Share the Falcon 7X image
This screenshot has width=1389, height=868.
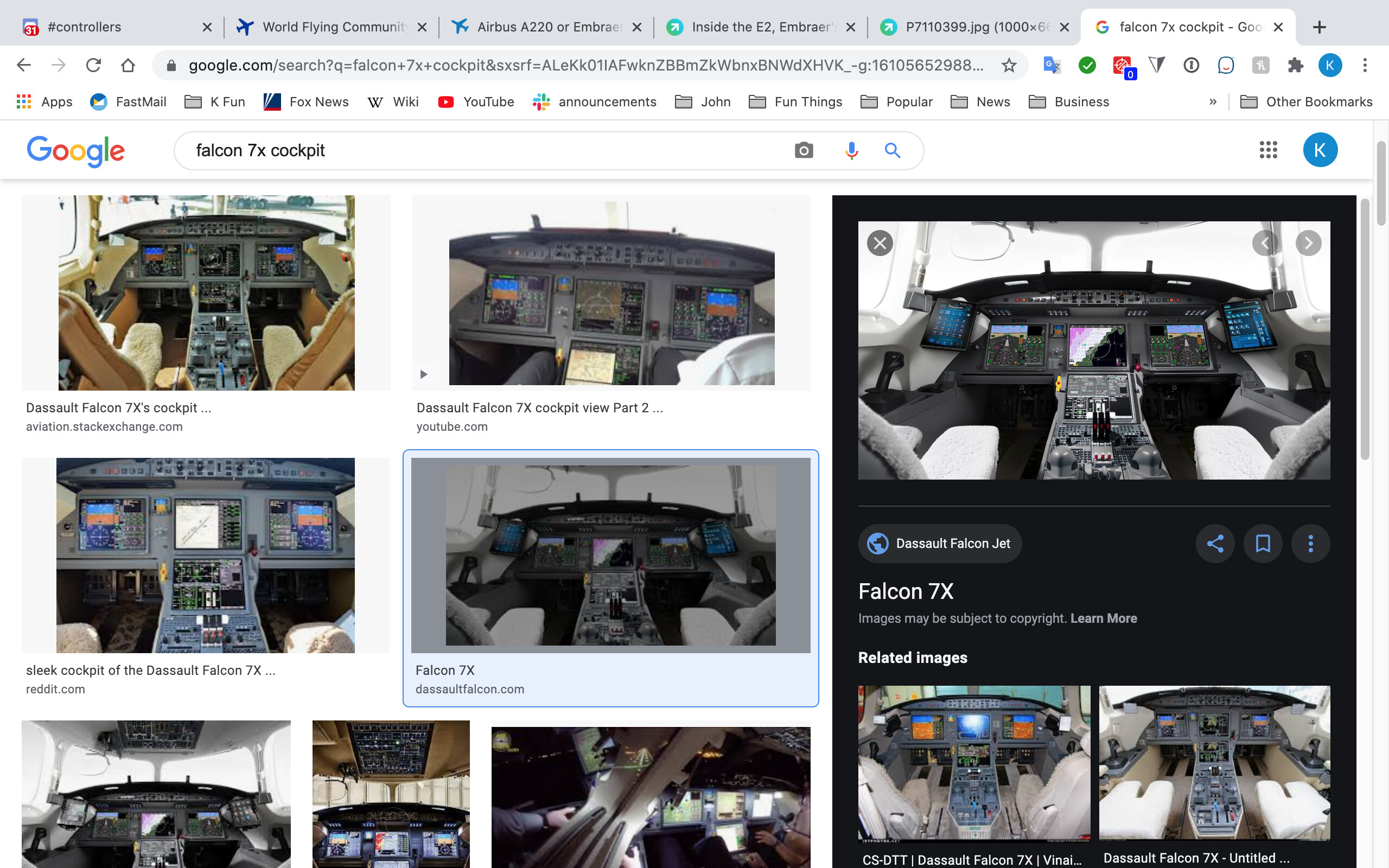(x=1214, y=543)
